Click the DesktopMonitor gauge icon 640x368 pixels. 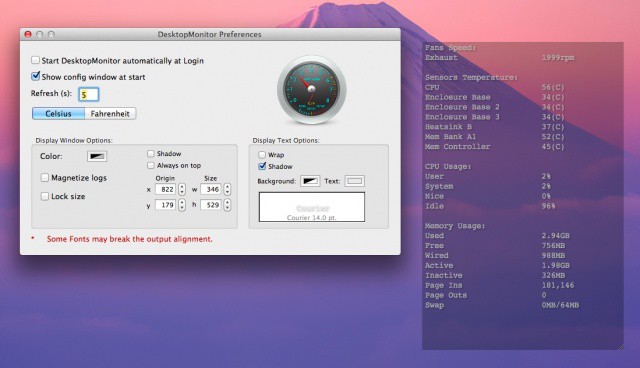pos(311,90)
